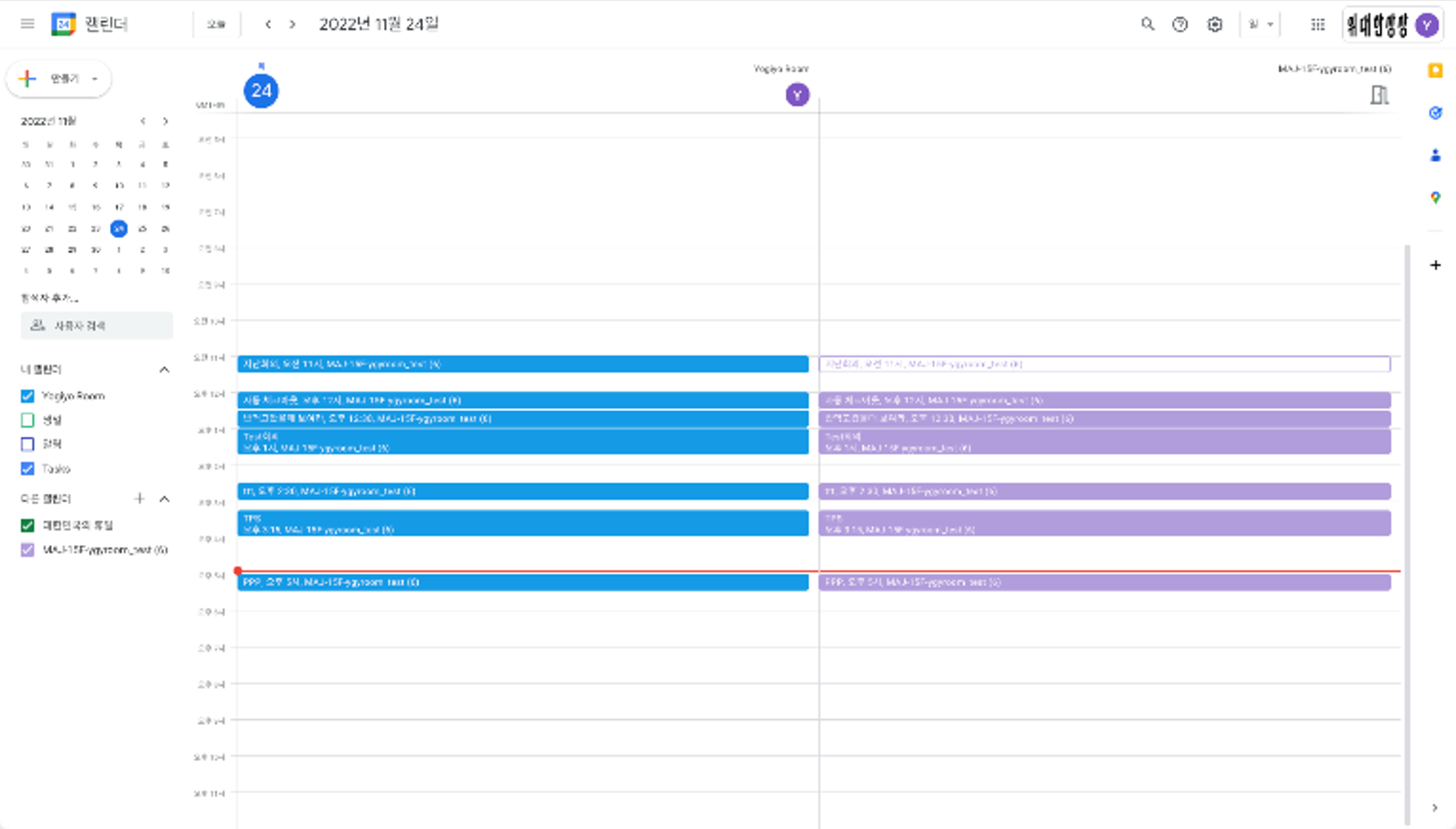Select date 25 in mini calendar
Image resolution: width=1456 pixels, height=829 pixels.
coord(142,229)
